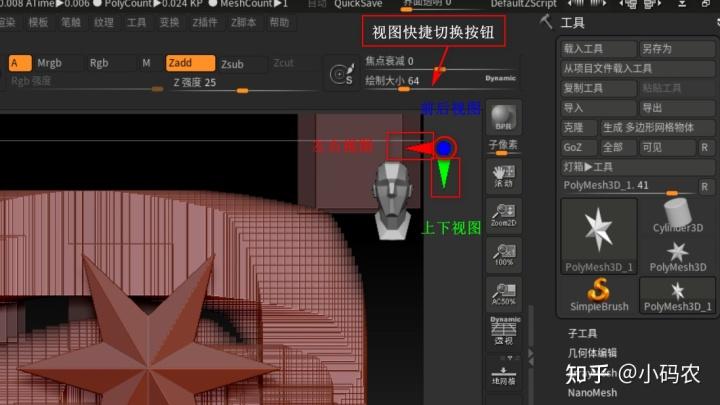Image resolution: width=720 pixels, height=405 pixels.
Task: Click the 100% actual size icon
Action: tap(504, 255)
